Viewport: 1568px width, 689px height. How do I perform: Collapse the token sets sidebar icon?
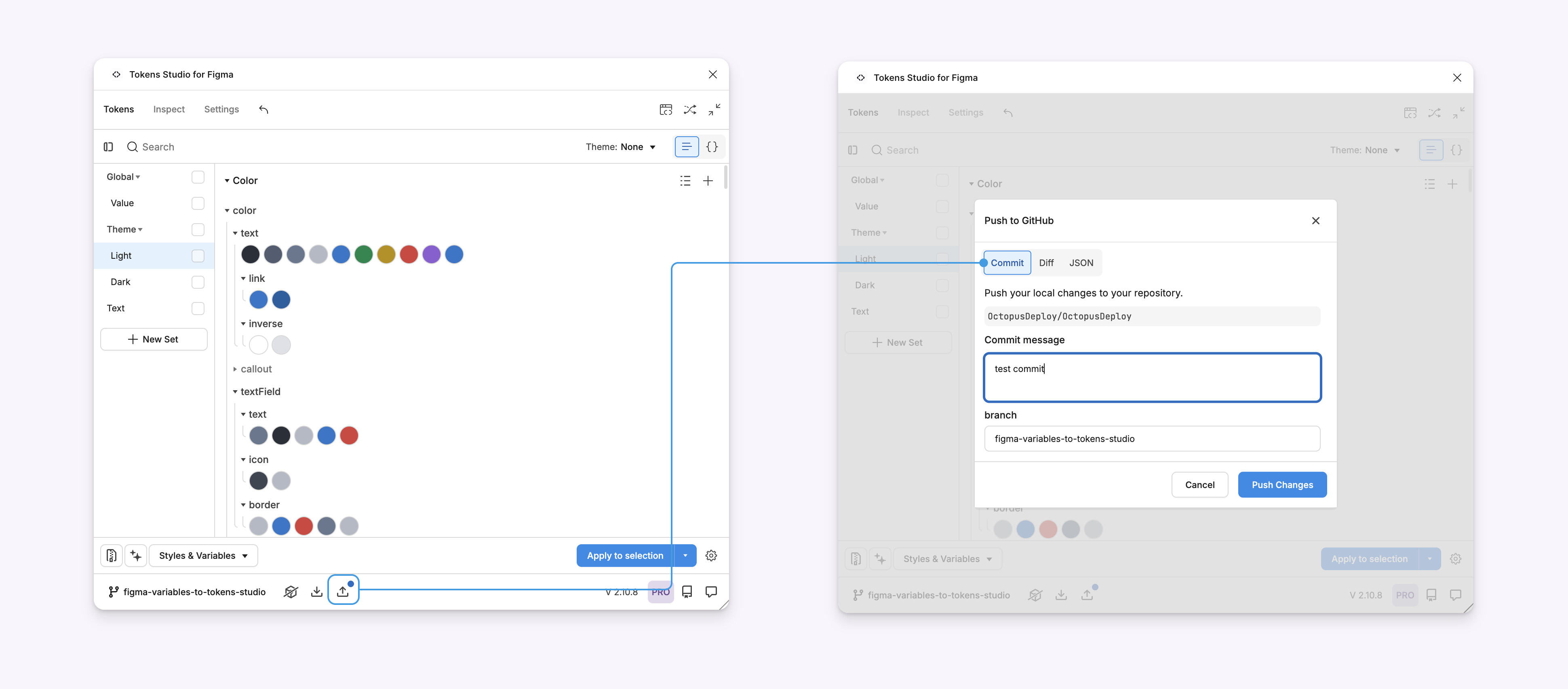pyautogui.click(x=108, y=147)
